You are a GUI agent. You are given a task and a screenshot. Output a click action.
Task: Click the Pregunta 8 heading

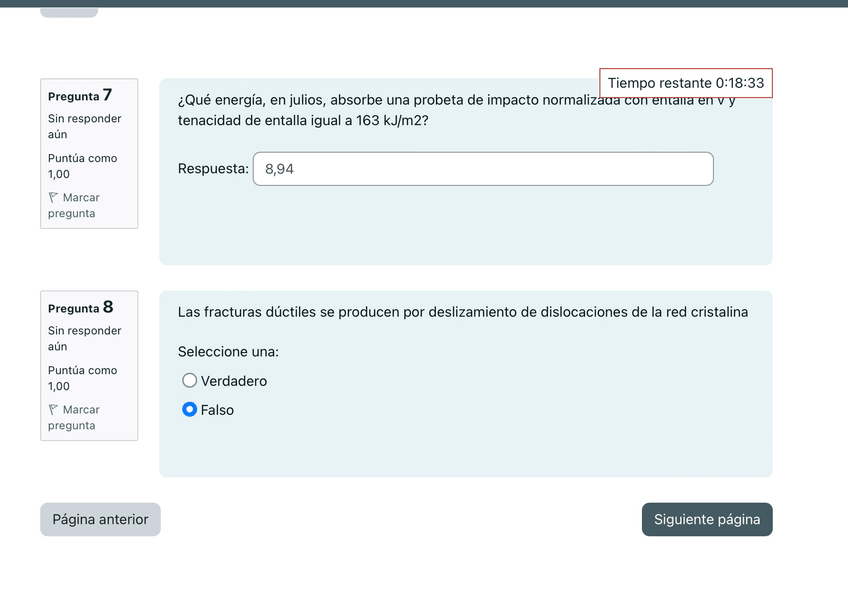click(80, 308)
